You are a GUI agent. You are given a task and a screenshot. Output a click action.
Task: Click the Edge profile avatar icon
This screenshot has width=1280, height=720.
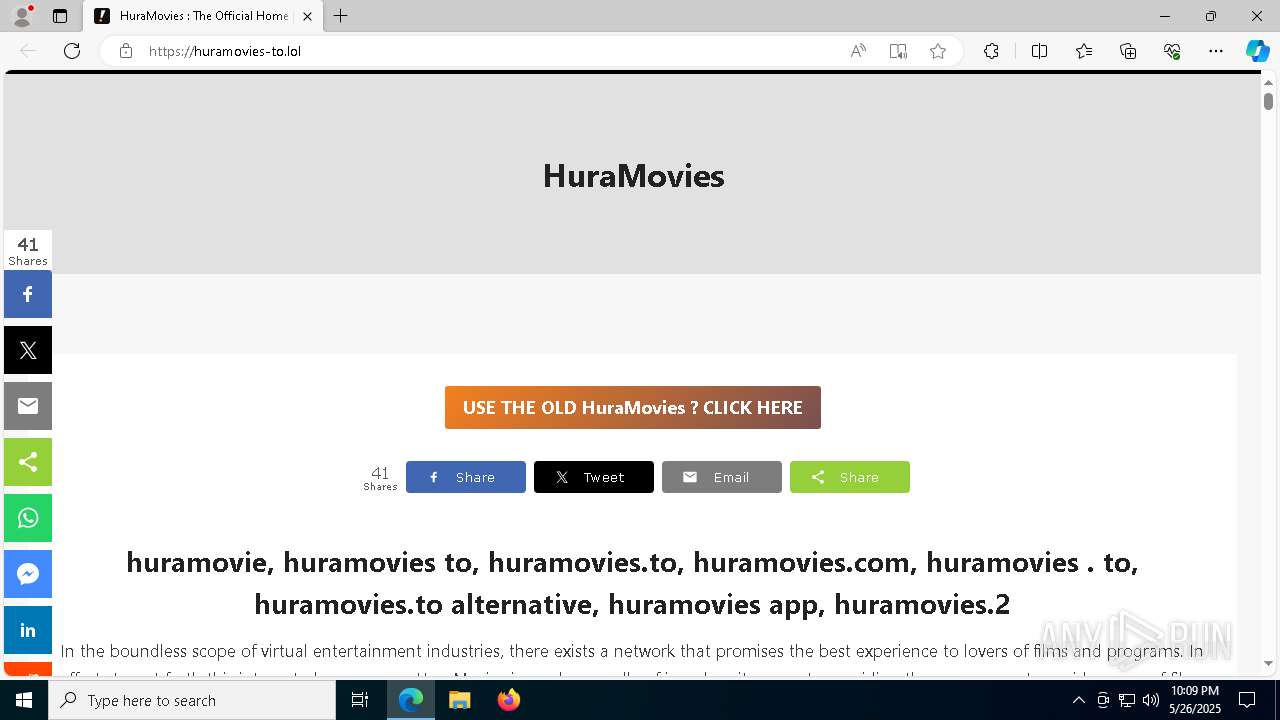coord(22,16)
